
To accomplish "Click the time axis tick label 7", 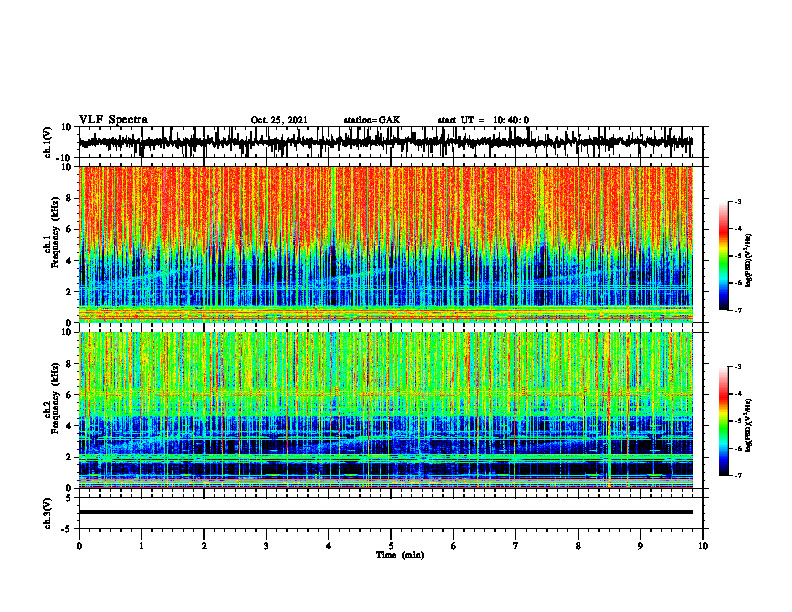I will [x=516, y=546].
